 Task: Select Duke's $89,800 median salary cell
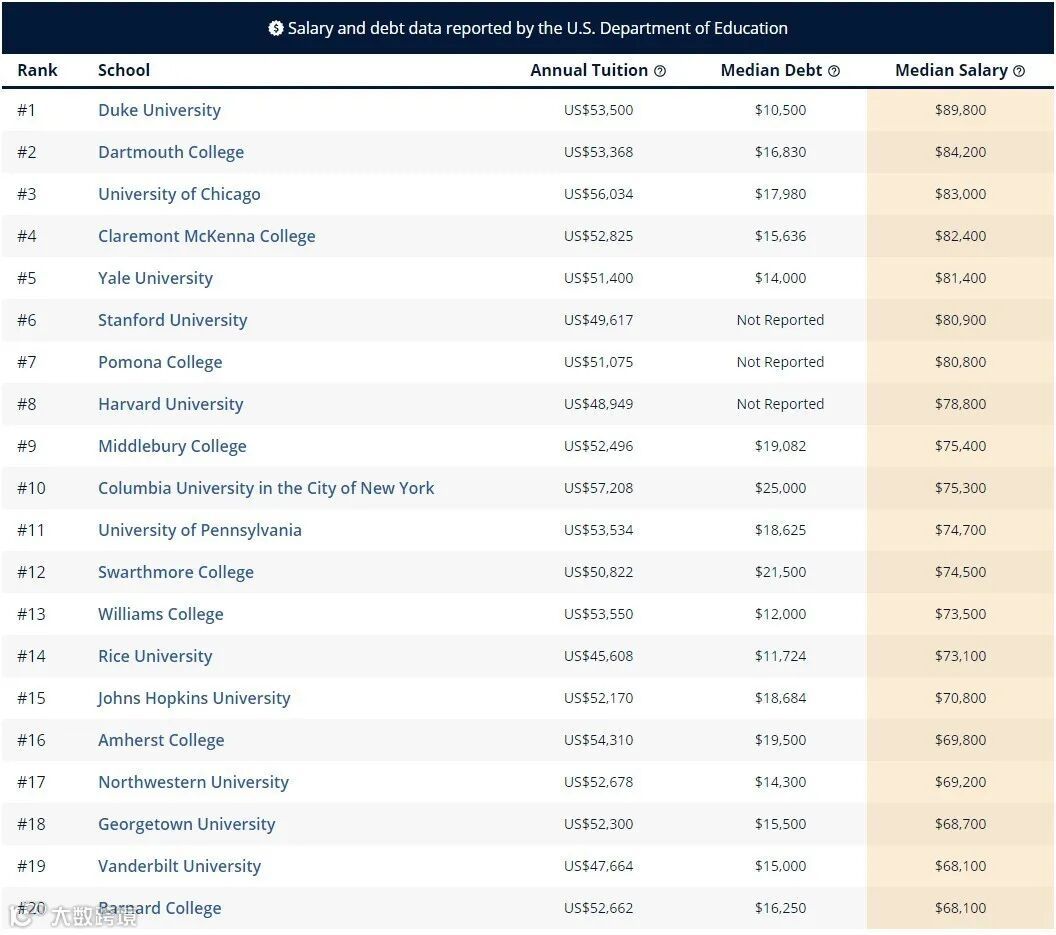960,110
